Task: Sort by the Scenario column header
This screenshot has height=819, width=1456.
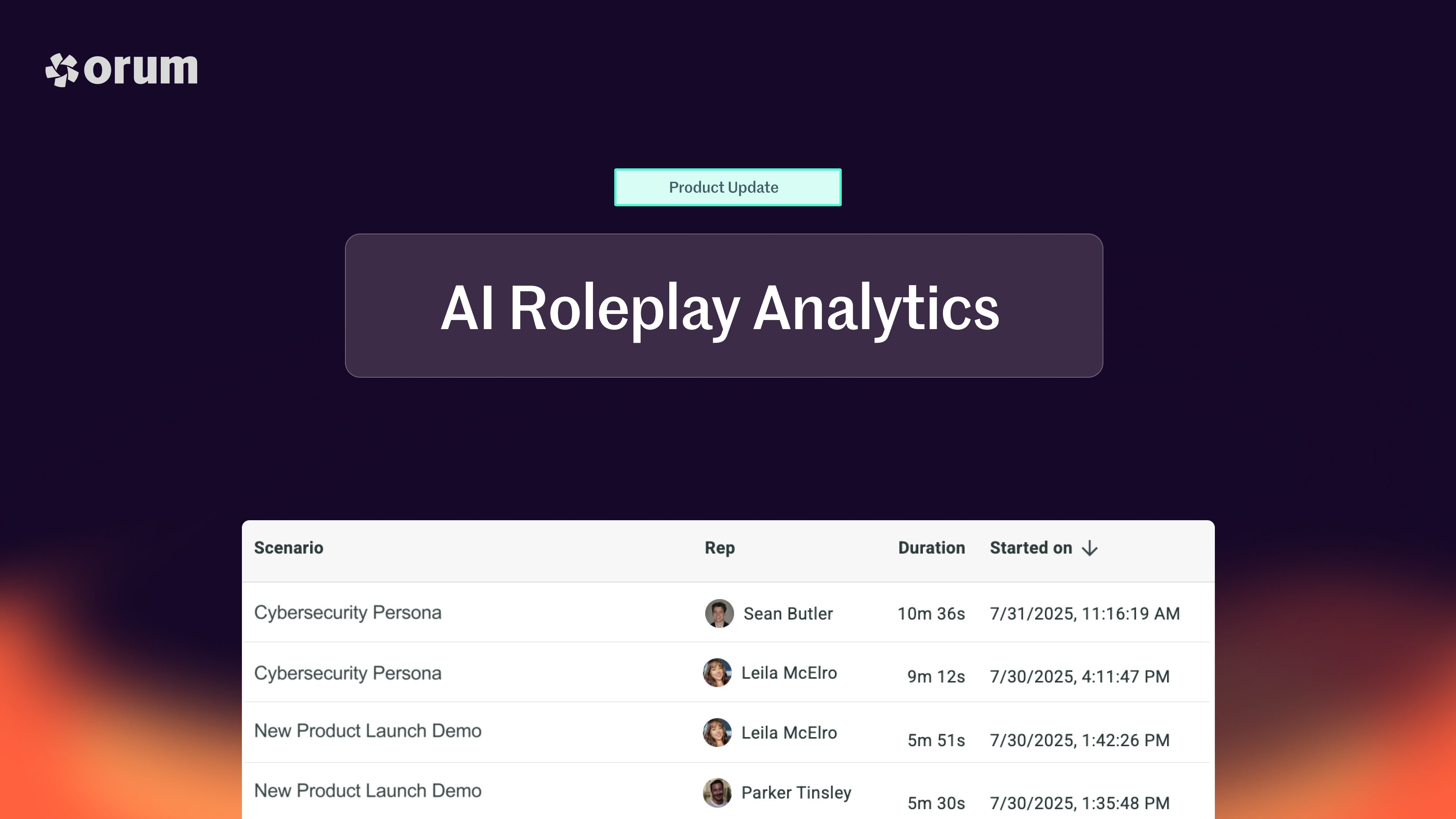Action: click(288, 548)
